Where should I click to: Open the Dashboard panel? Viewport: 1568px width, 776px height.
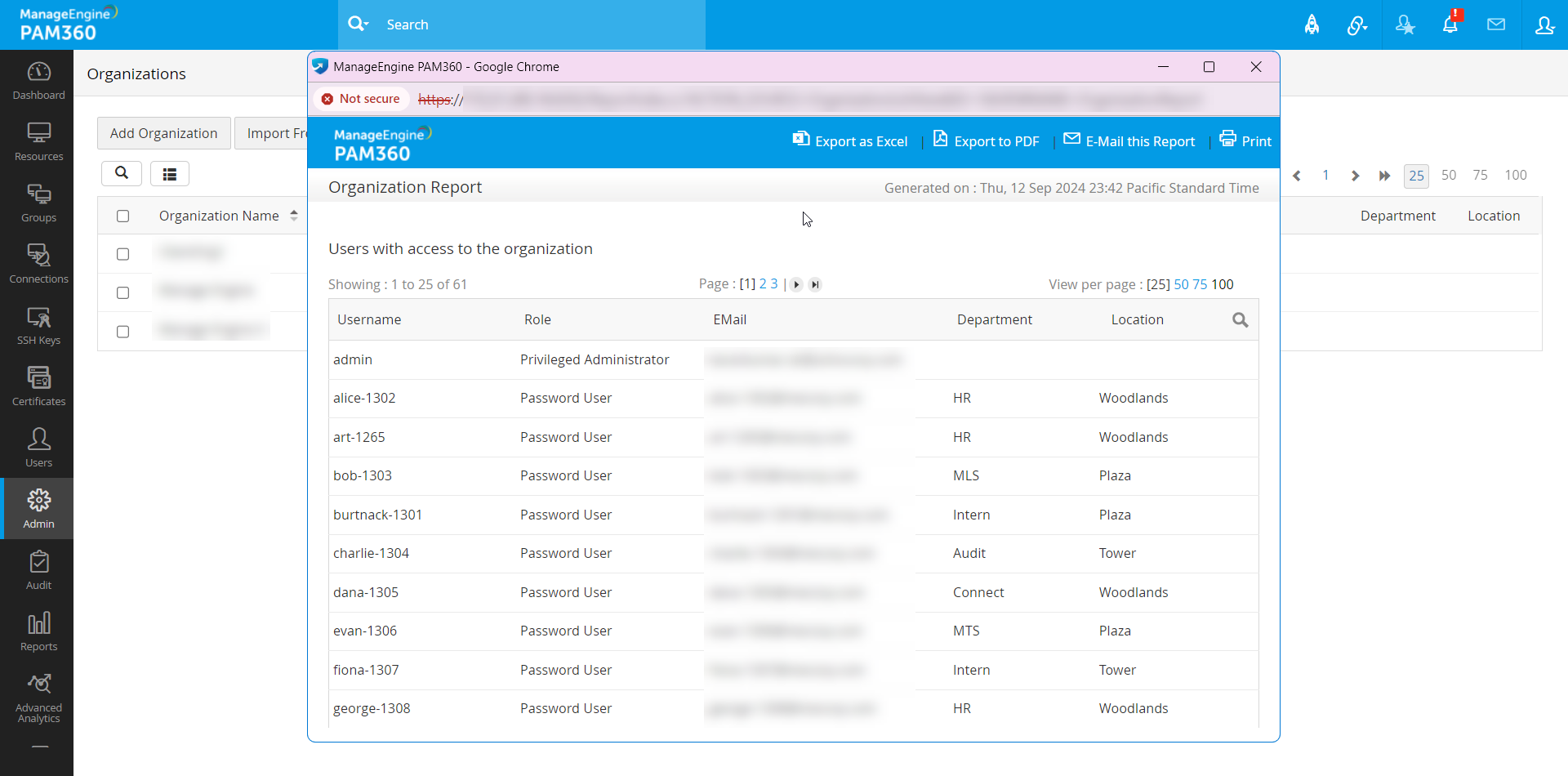[38, 79]
